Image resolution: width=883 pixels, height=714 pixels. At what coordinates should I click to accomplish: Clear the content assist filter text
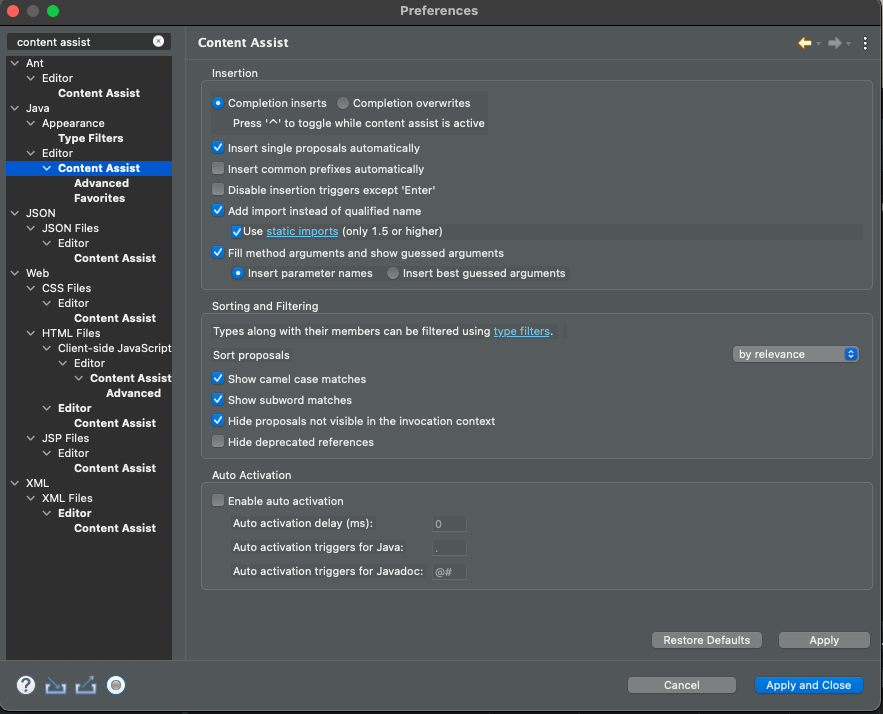coord(158,41)
